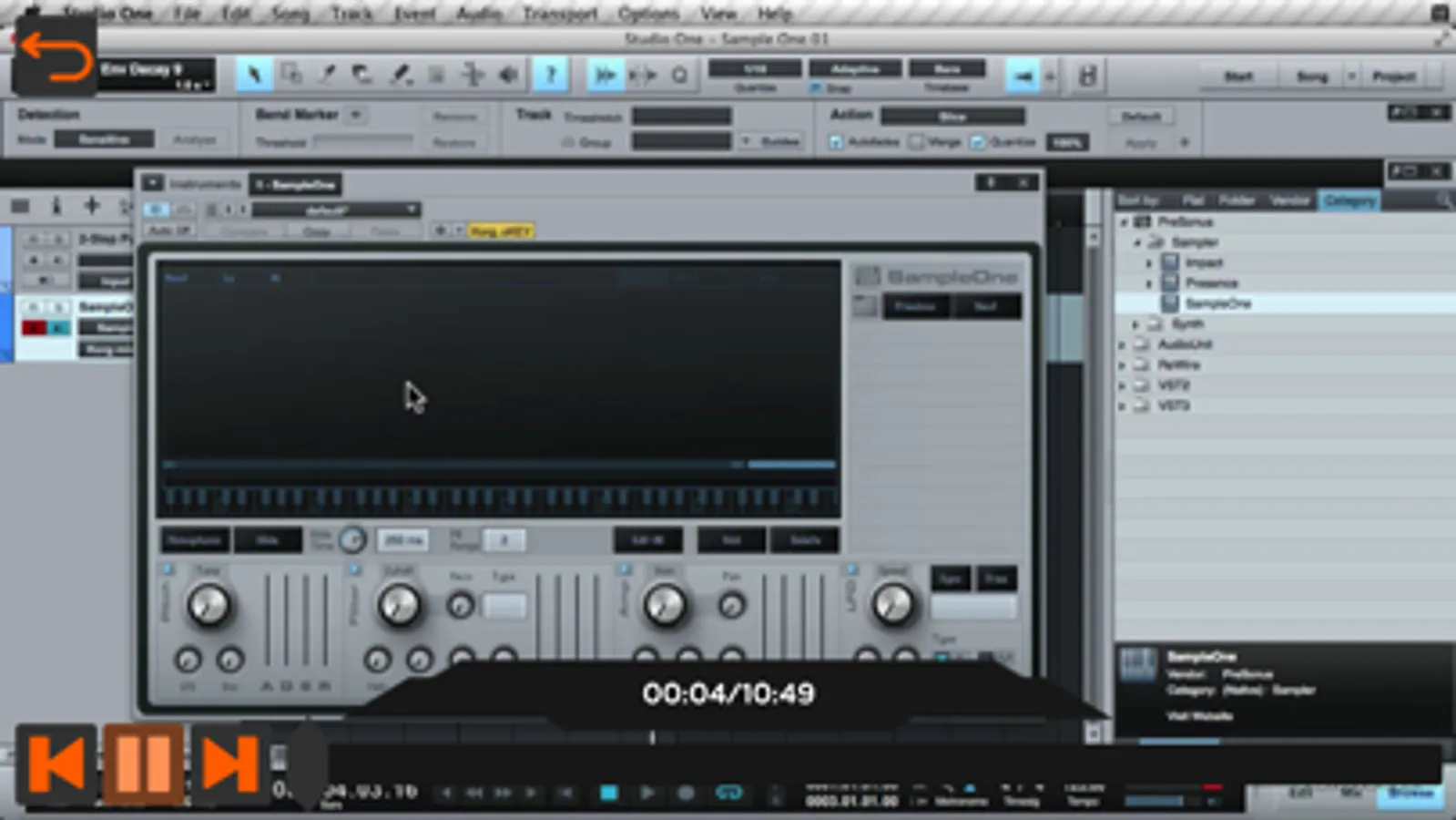Click the Add Track plus icon
This screenshot has height=820, width=1456.
click(91, 206)
